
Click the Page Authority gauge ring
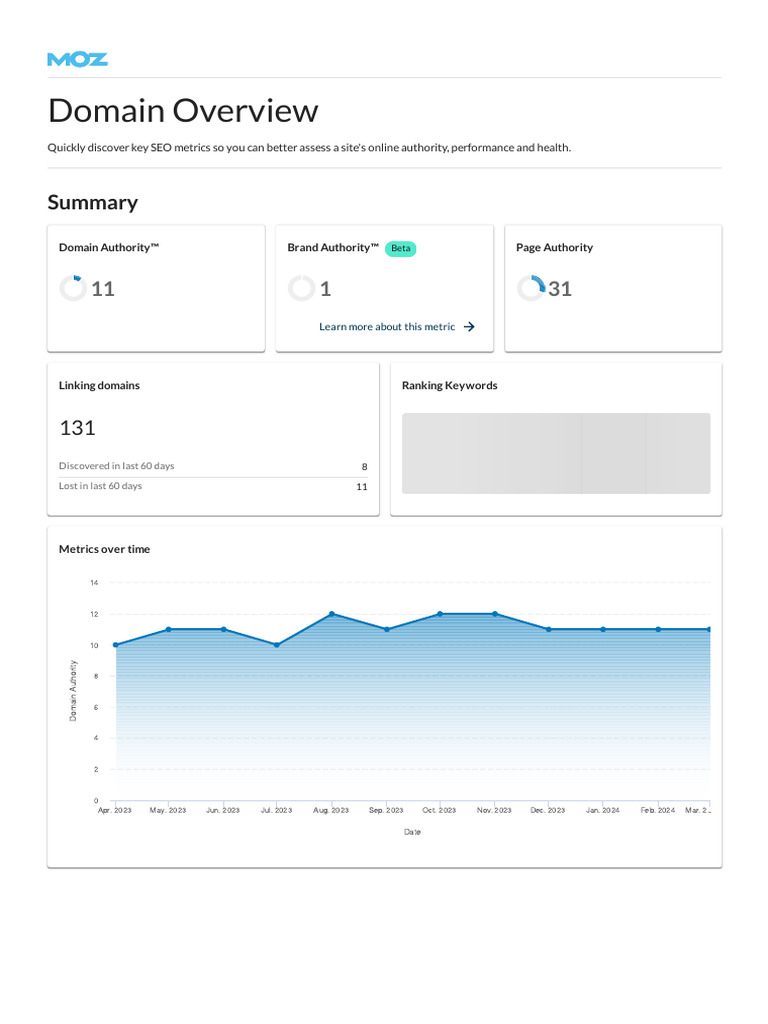(530, 288)
